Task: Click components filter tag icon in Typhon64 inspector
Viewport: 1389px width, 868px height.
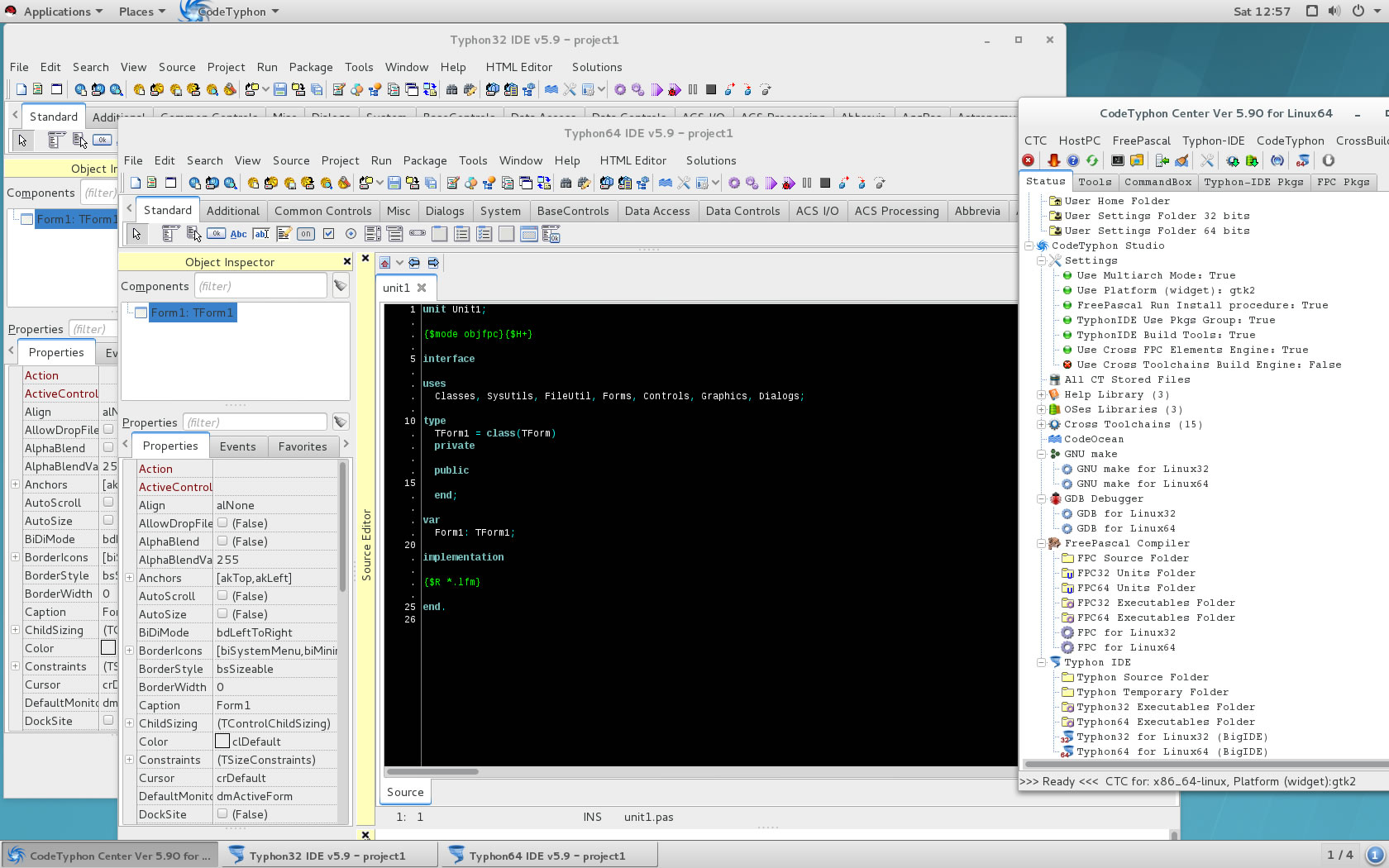Action: (340, 286)
